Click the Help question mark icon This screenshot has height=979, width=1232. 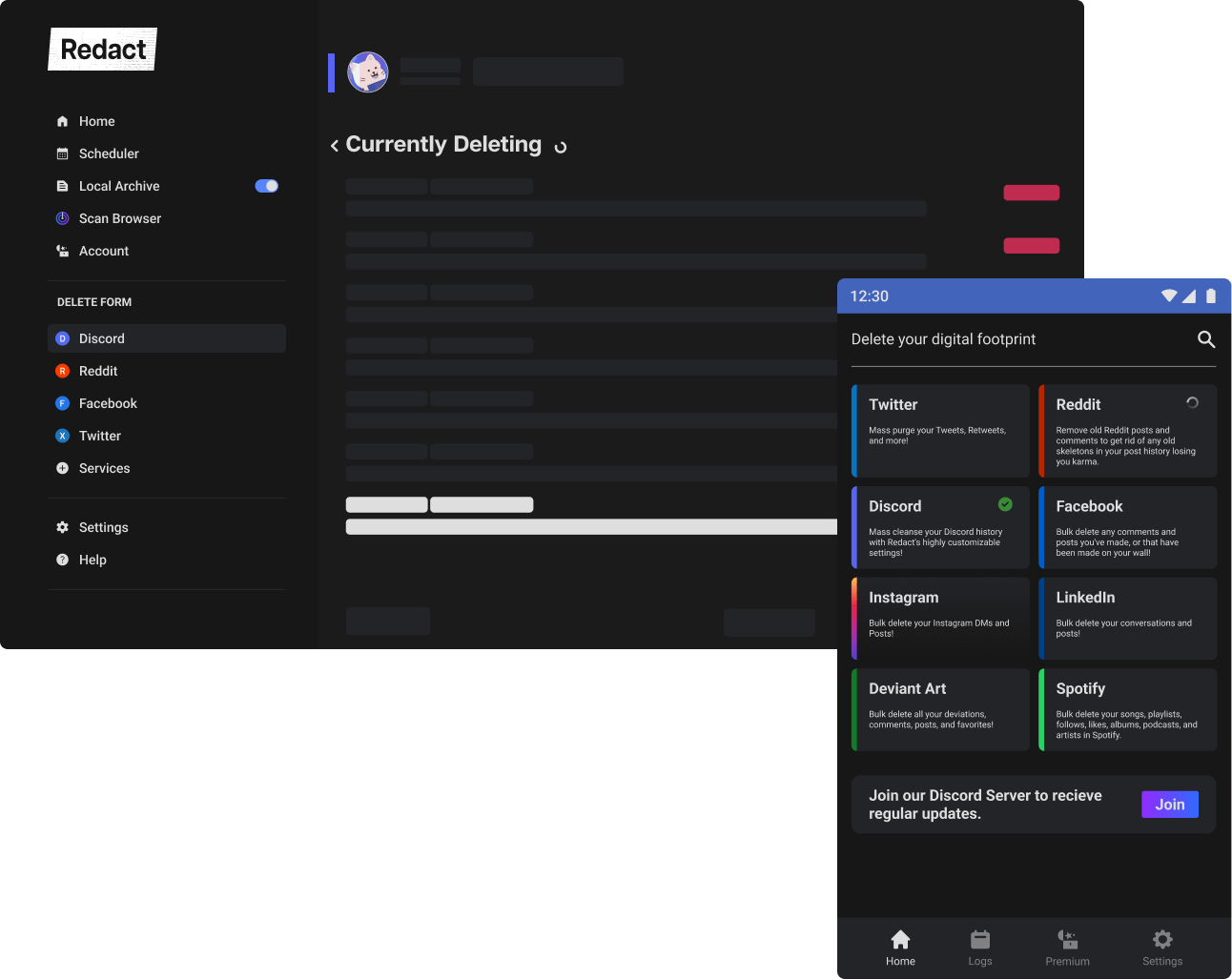click(x=63, y=560)
